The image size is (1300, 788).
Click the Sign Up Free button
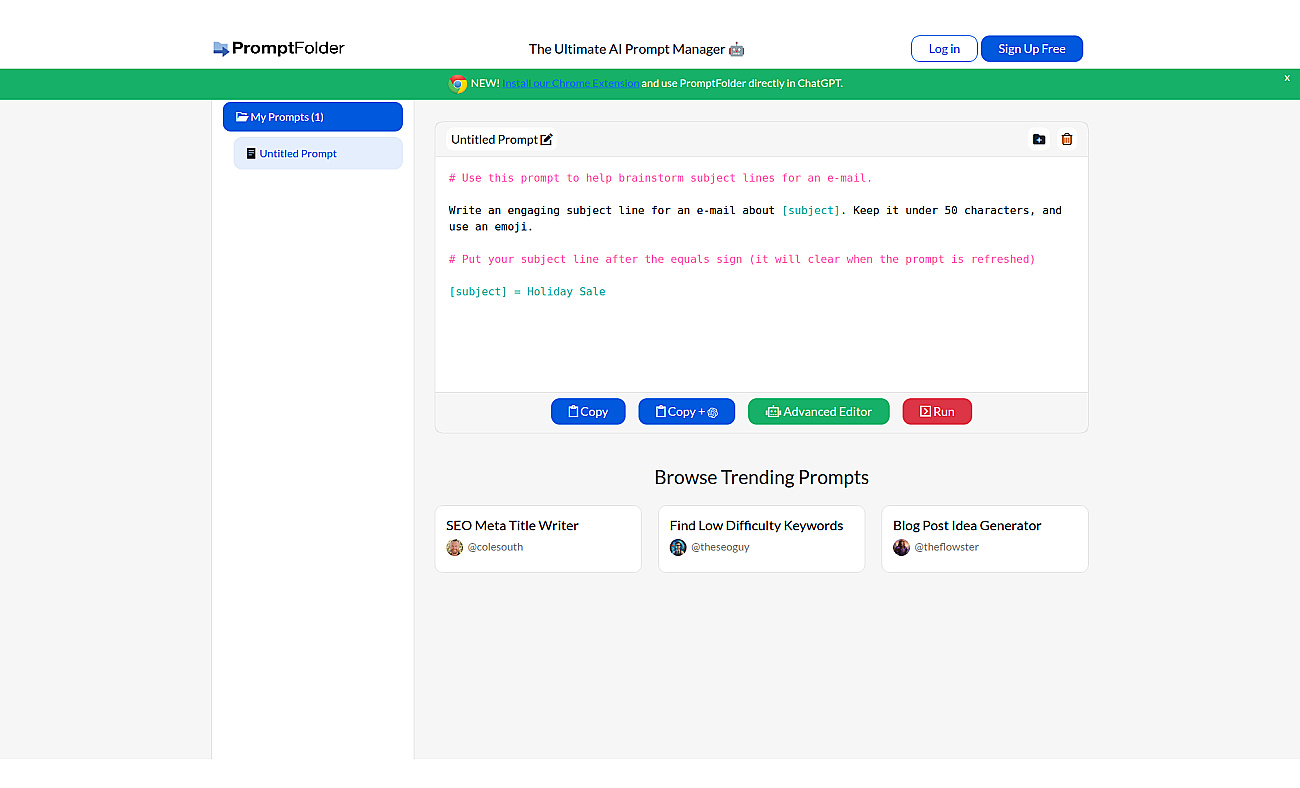(x=1032, y=49)
